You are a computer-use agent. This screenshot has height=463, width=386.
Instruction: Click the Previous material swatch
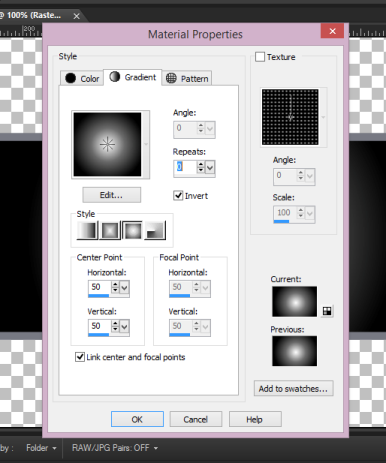point(295,351)
